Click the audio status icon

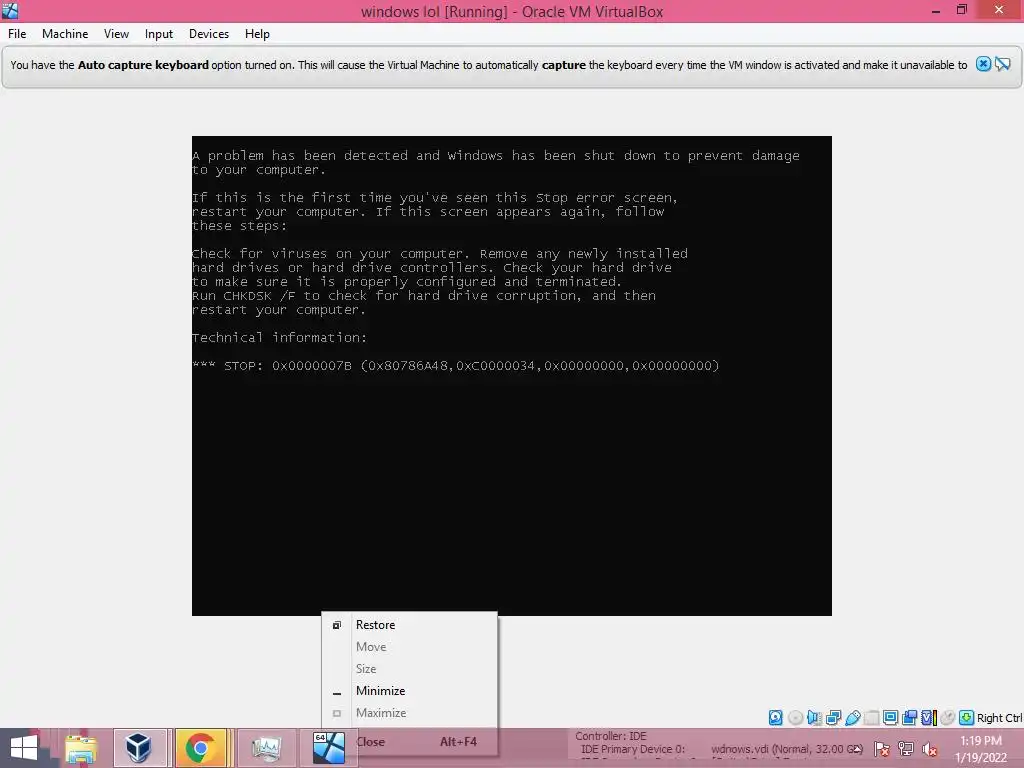pos(814,718)
